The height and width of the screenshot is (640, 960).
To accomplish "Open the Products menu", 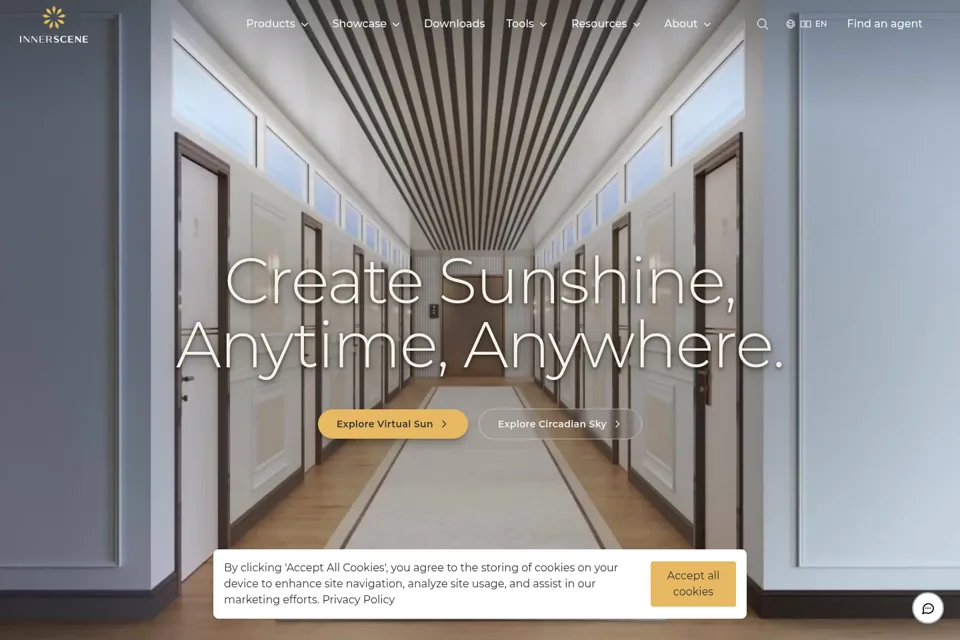I will click(x=277, y=24).
